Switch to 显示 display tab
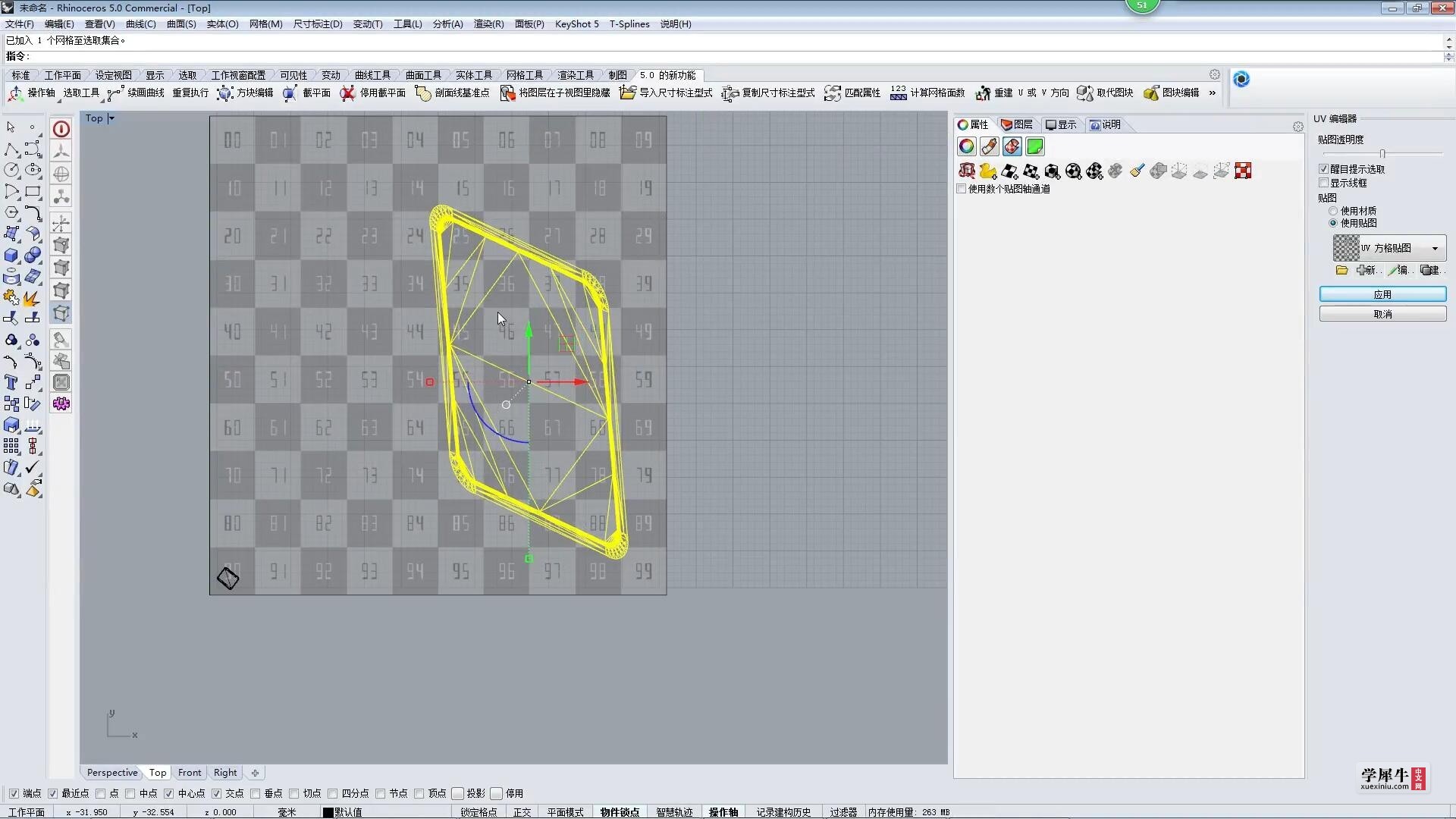 pyautogui.click(x=1061, y=124)
